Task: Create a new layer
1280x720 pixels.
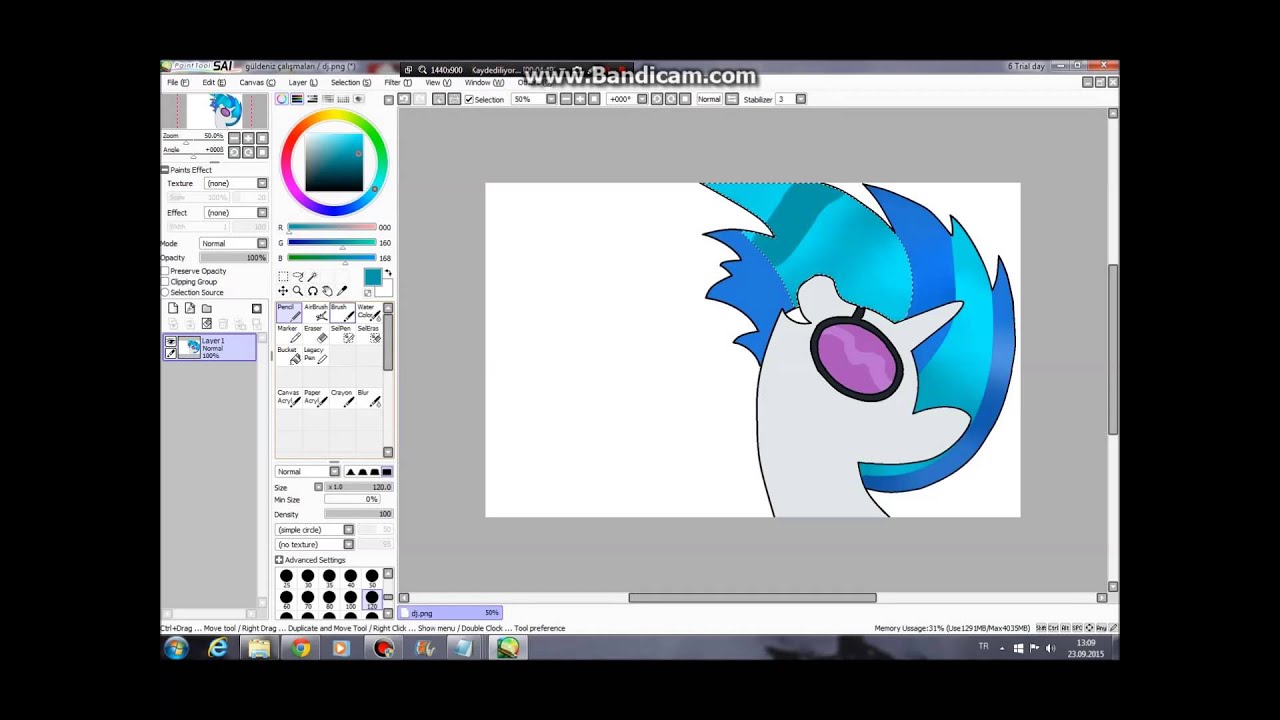Action: (x=173, y=309)
